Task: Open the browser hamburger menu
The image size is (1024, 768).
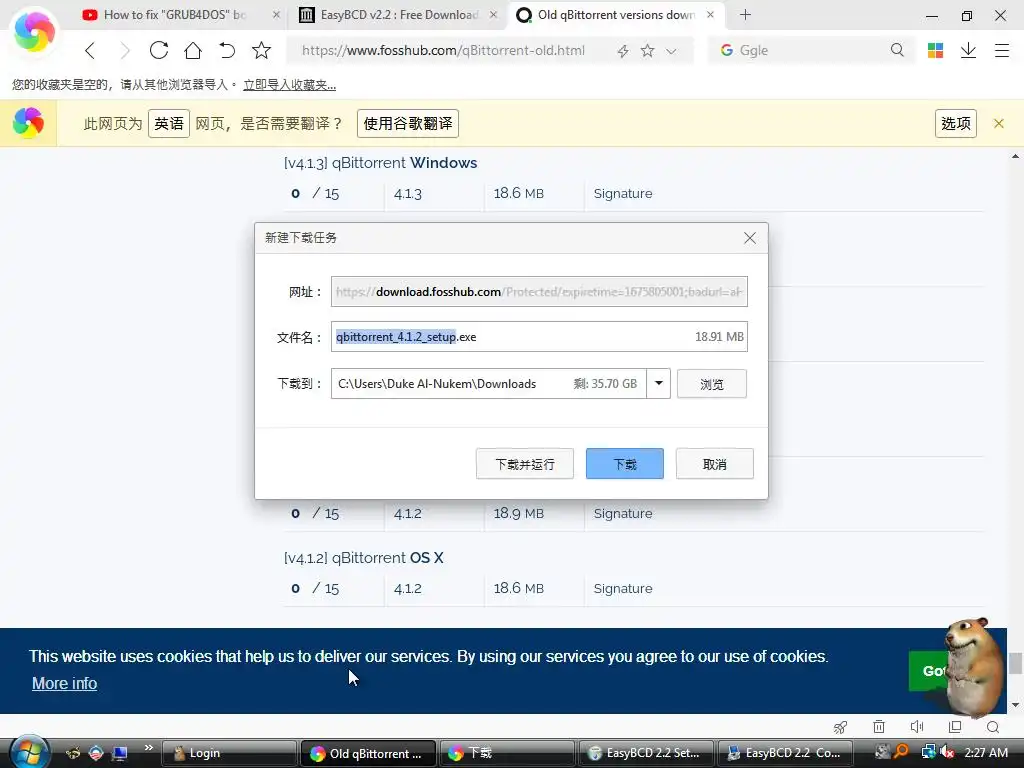Action: tap(1002, 50)
